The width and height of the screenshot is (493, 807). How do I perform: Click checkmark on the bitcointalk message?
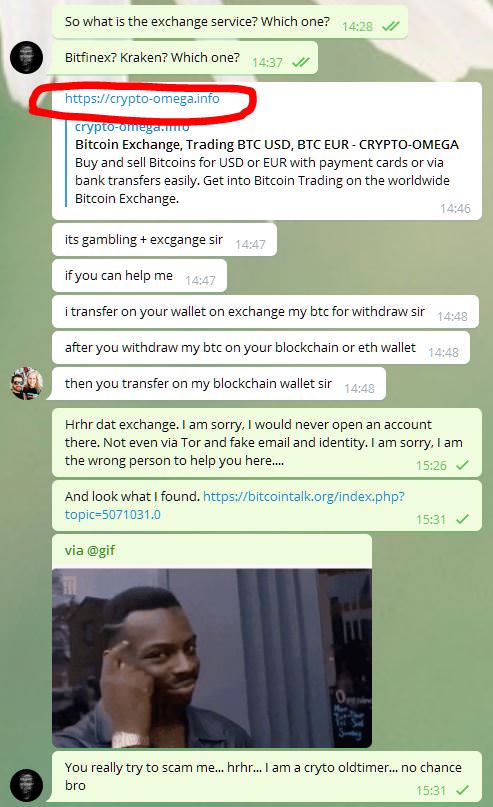coord(462,519)
